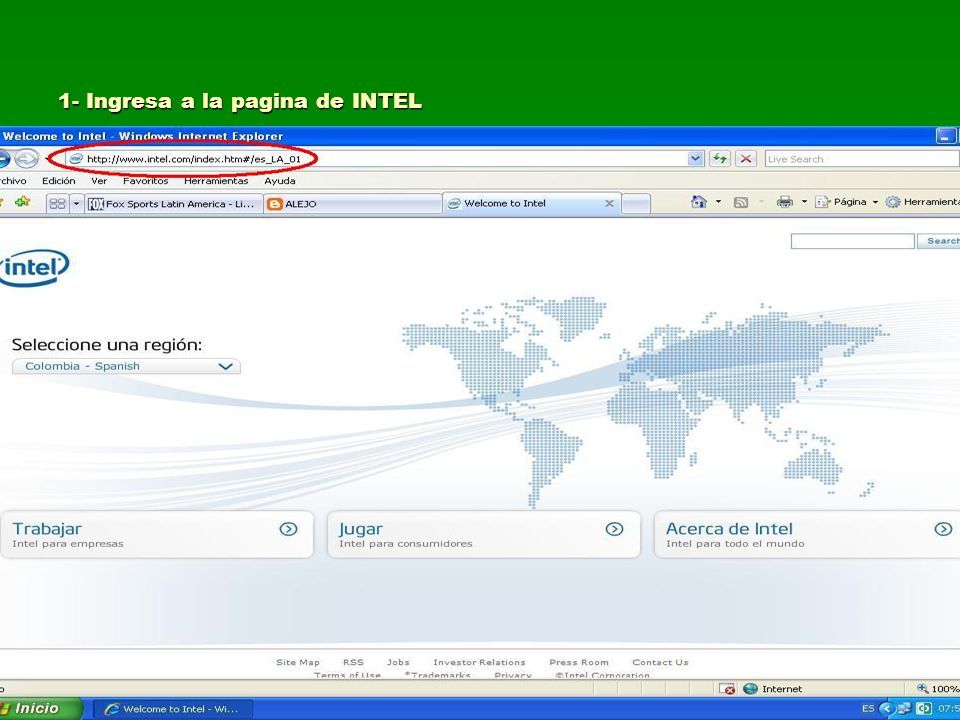Open the Edición menu
The height and width of the screenshot is (720, 960).
(x=59, y=181)
